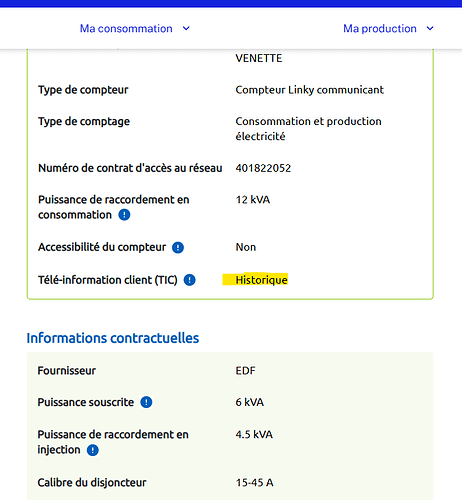Viewport: 462px width, 500px height.
Task: Click the highlighted Historique value
Action: (x=261, y=280)
